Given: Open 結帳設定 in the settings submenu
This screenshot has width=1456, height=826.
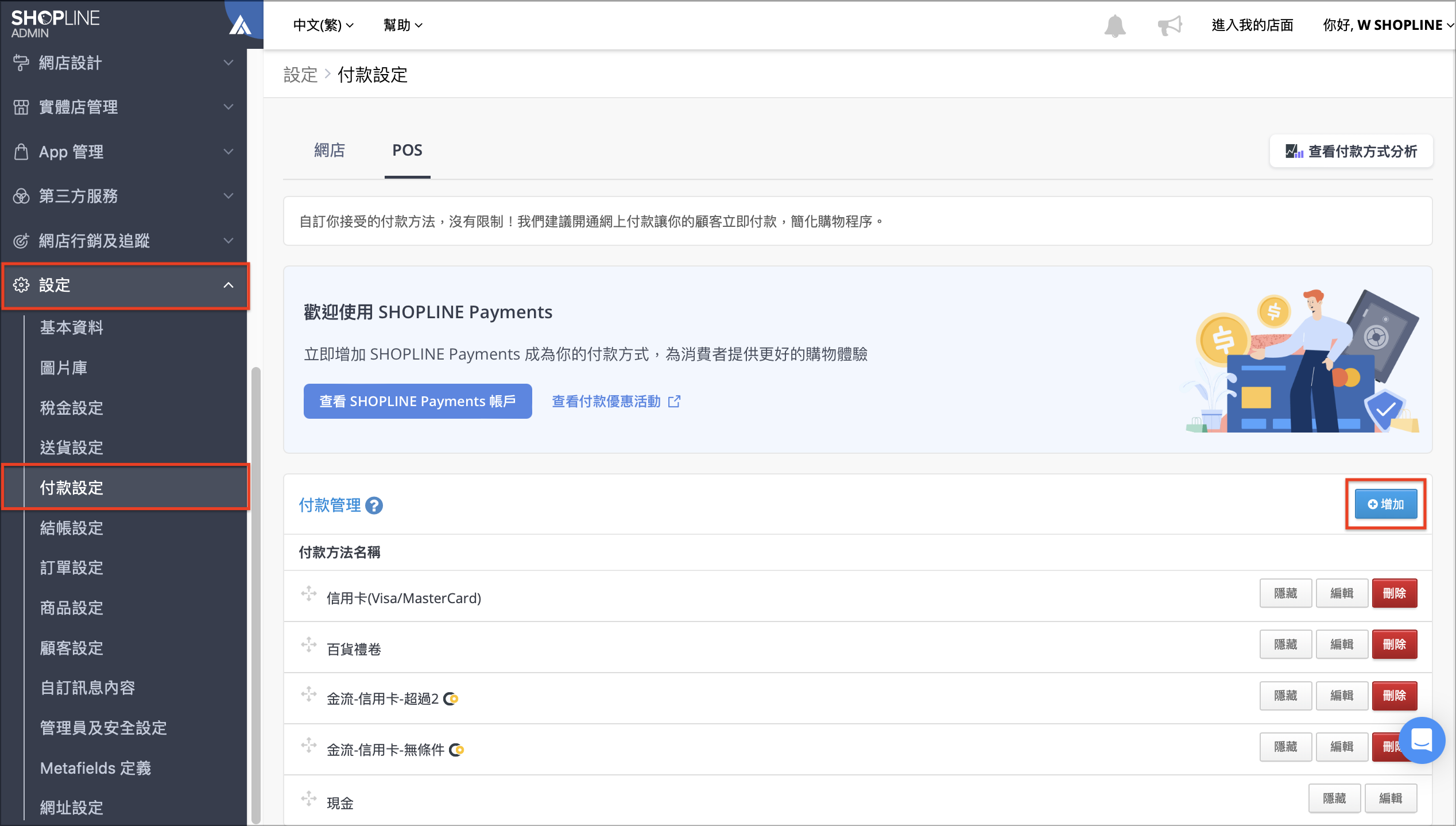Looking at the screenshot, I should 71,528.
